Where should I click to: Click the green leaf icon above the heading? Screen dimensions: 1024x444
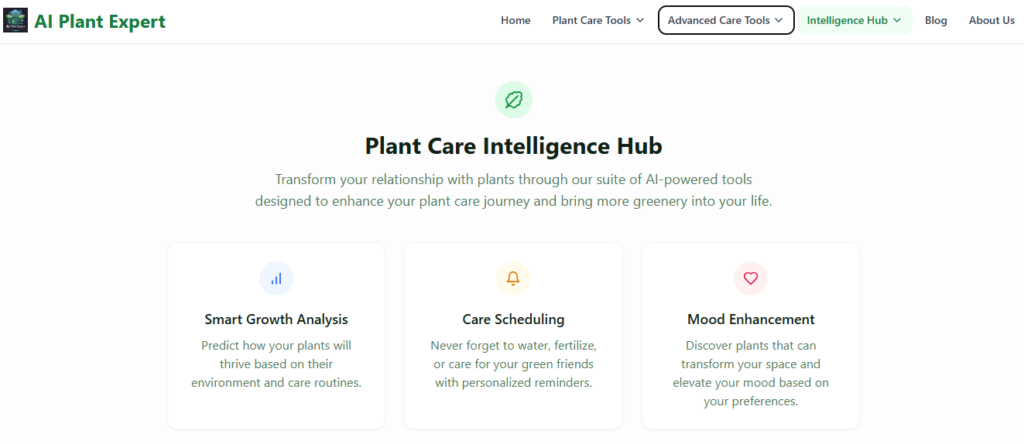(513, 99)
